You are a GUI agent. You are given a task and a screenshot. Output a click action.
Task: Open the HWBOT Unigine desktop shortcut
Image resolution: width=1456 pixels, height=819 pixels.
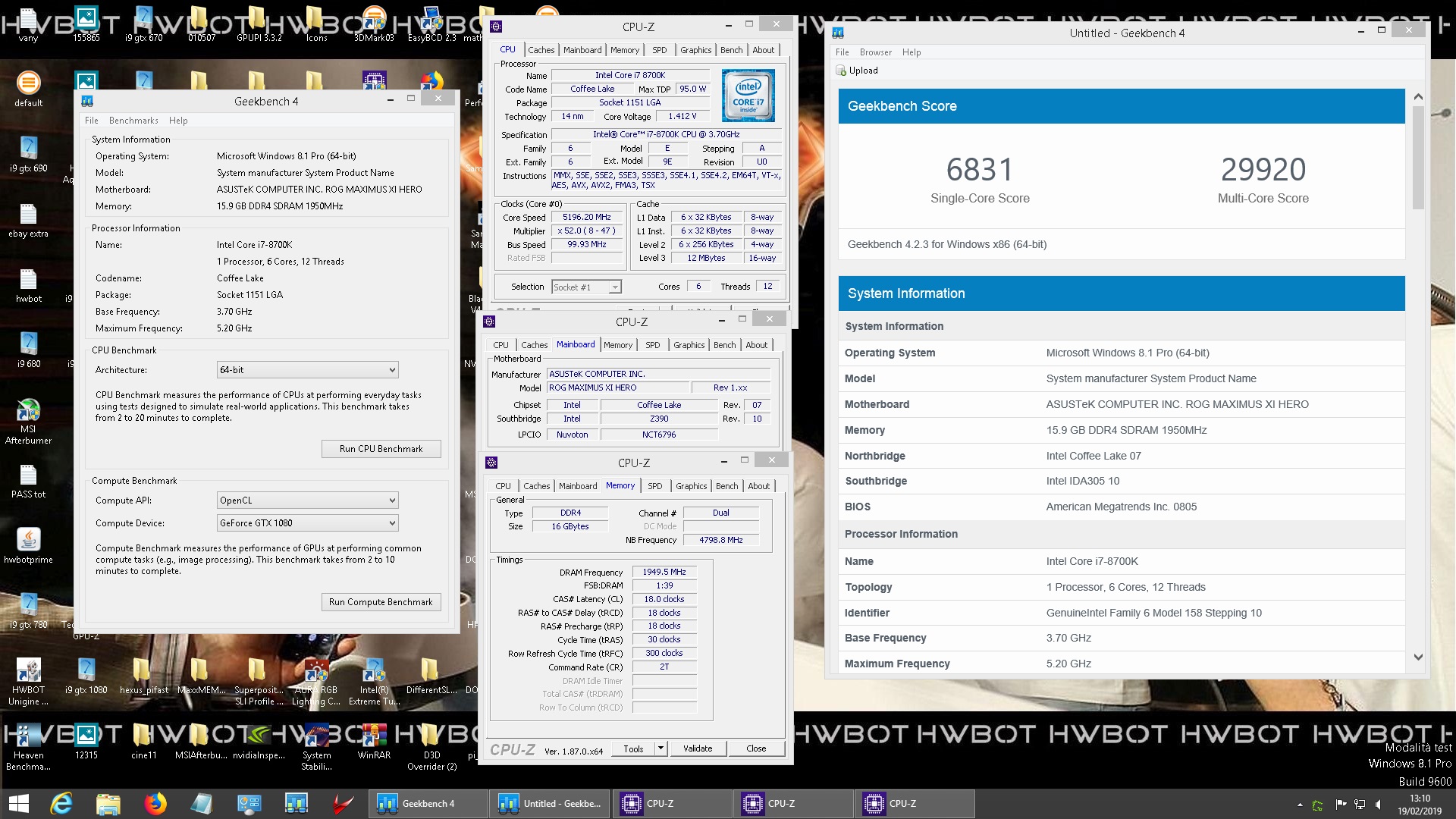tap(28, 682)
